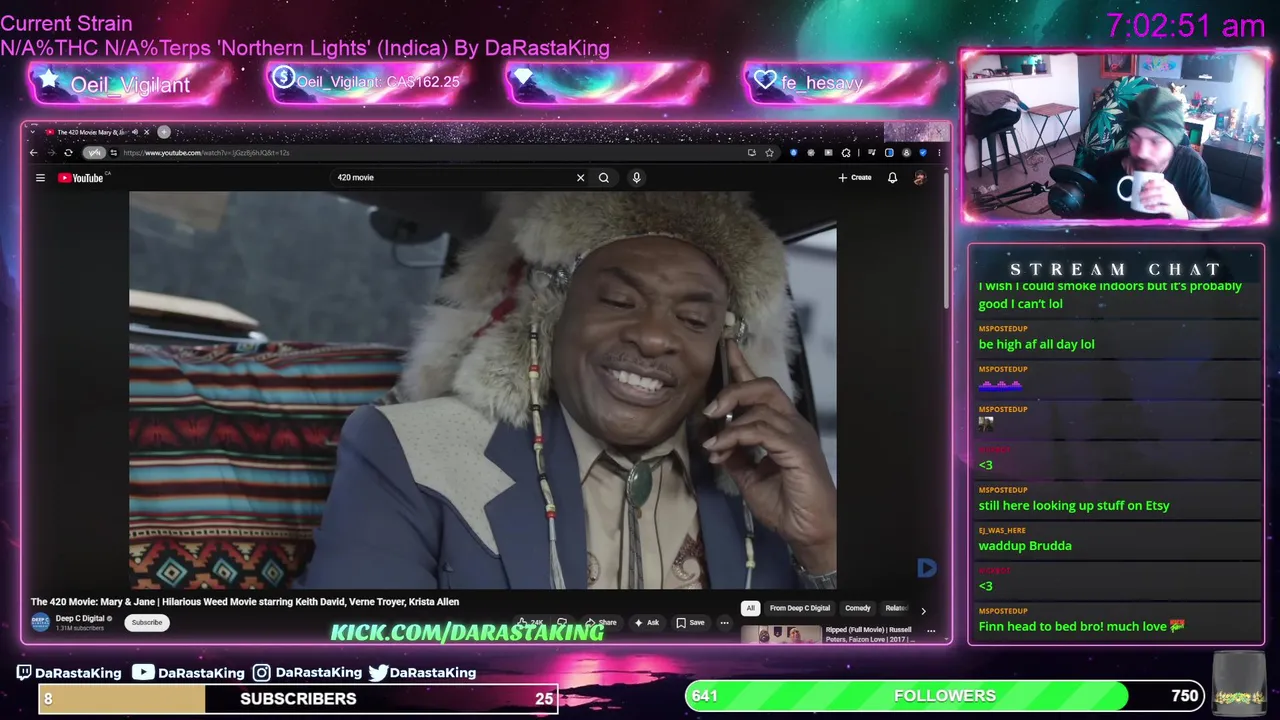Select the 'Related' filter chip
The width and height of the screenshot is (1280, 720).
point(896,608)
